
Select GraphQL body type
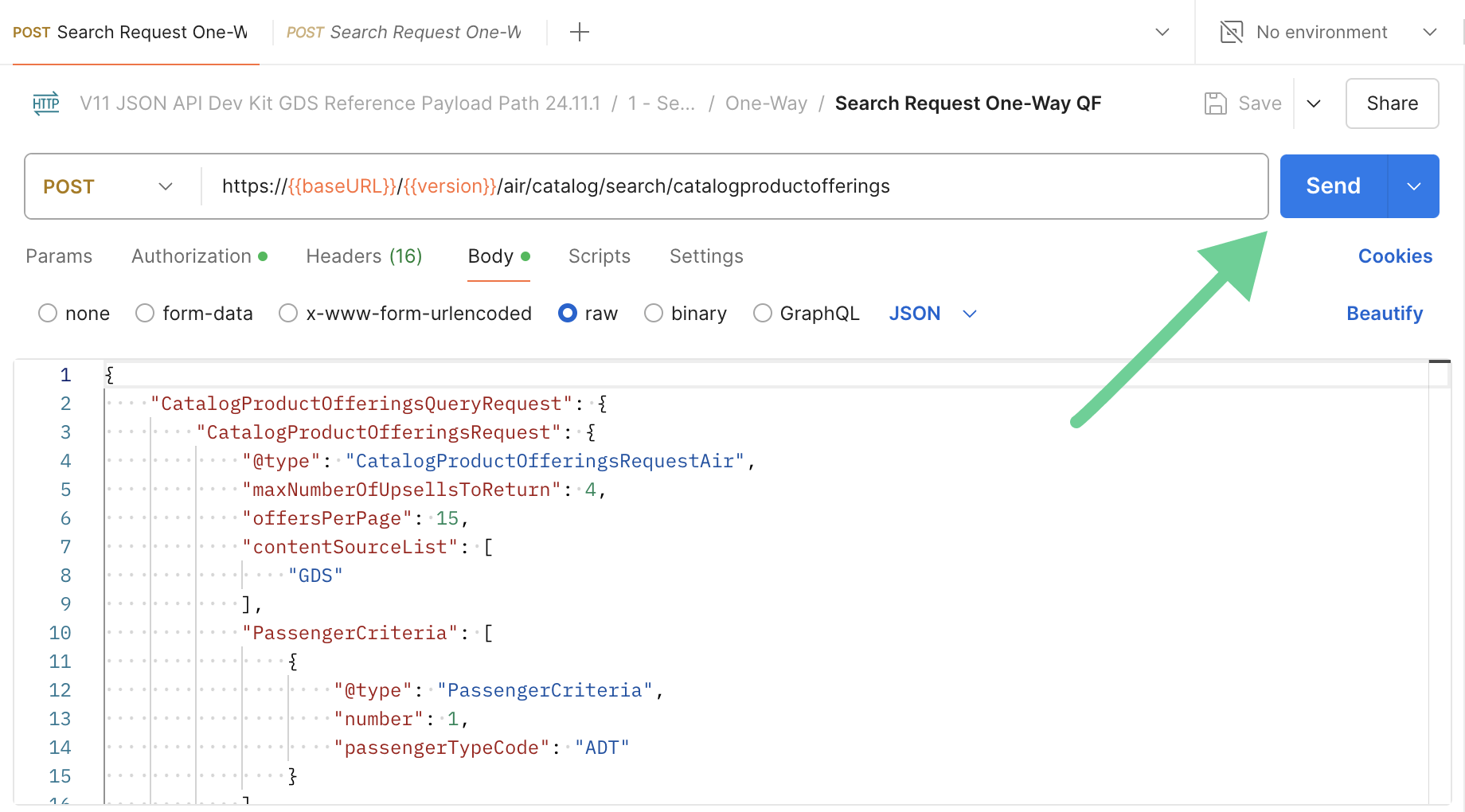[763, 314]
